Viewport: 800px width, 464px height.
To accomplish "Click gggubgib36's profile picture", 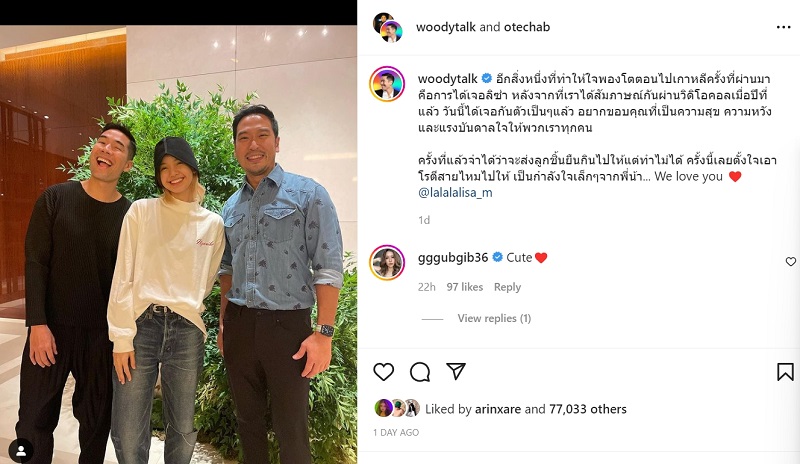I will (387, 262).
